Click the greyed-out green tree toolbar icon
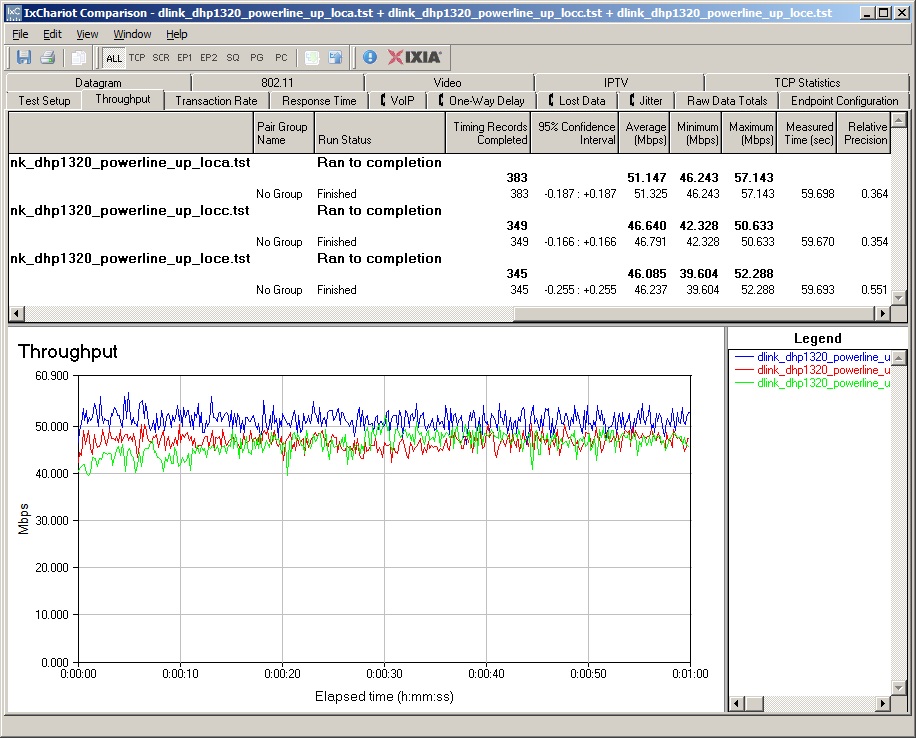 (x=312, y=57)
